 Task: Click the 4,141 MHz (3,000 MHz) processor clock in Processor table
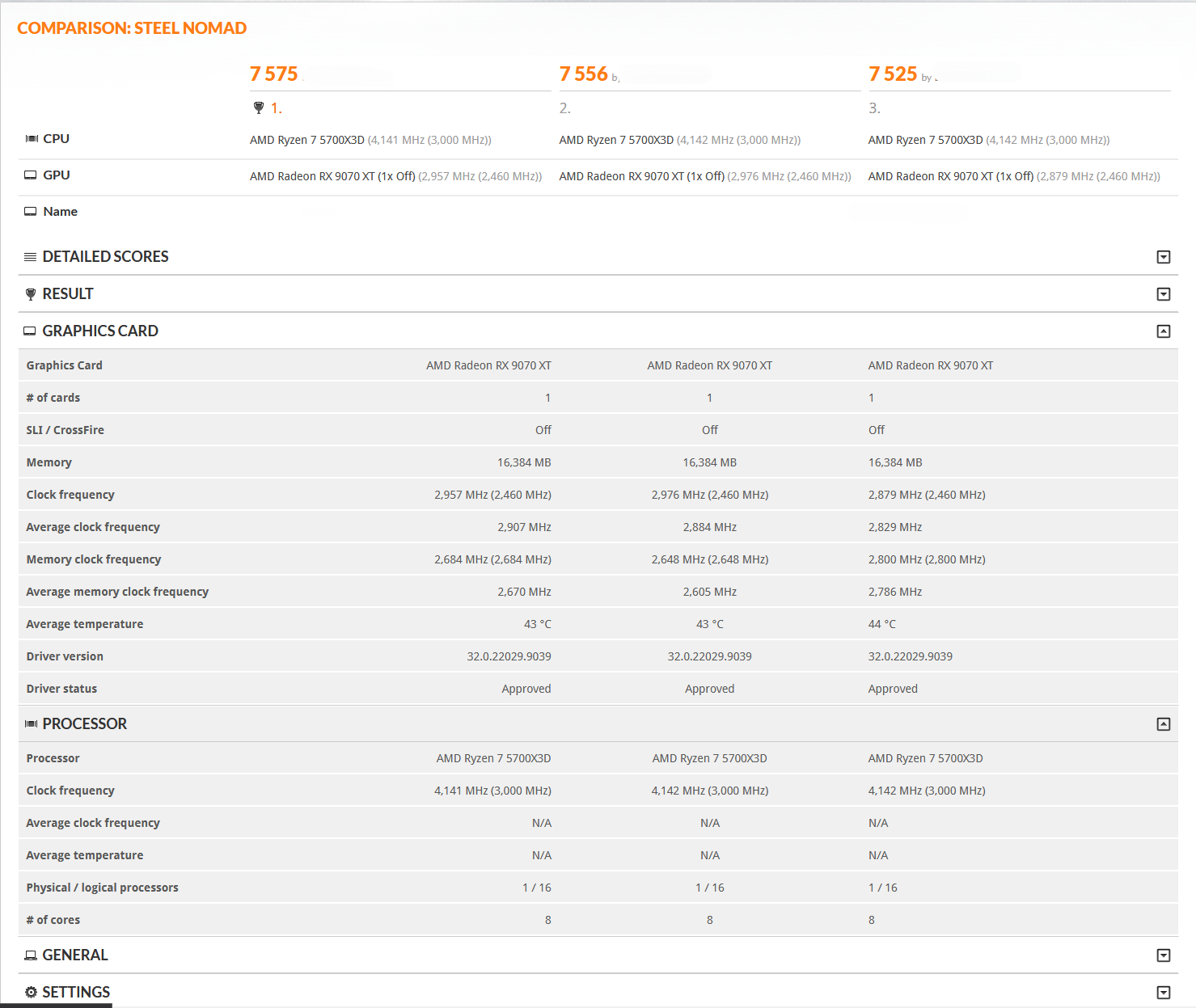(x=492, y=791)
